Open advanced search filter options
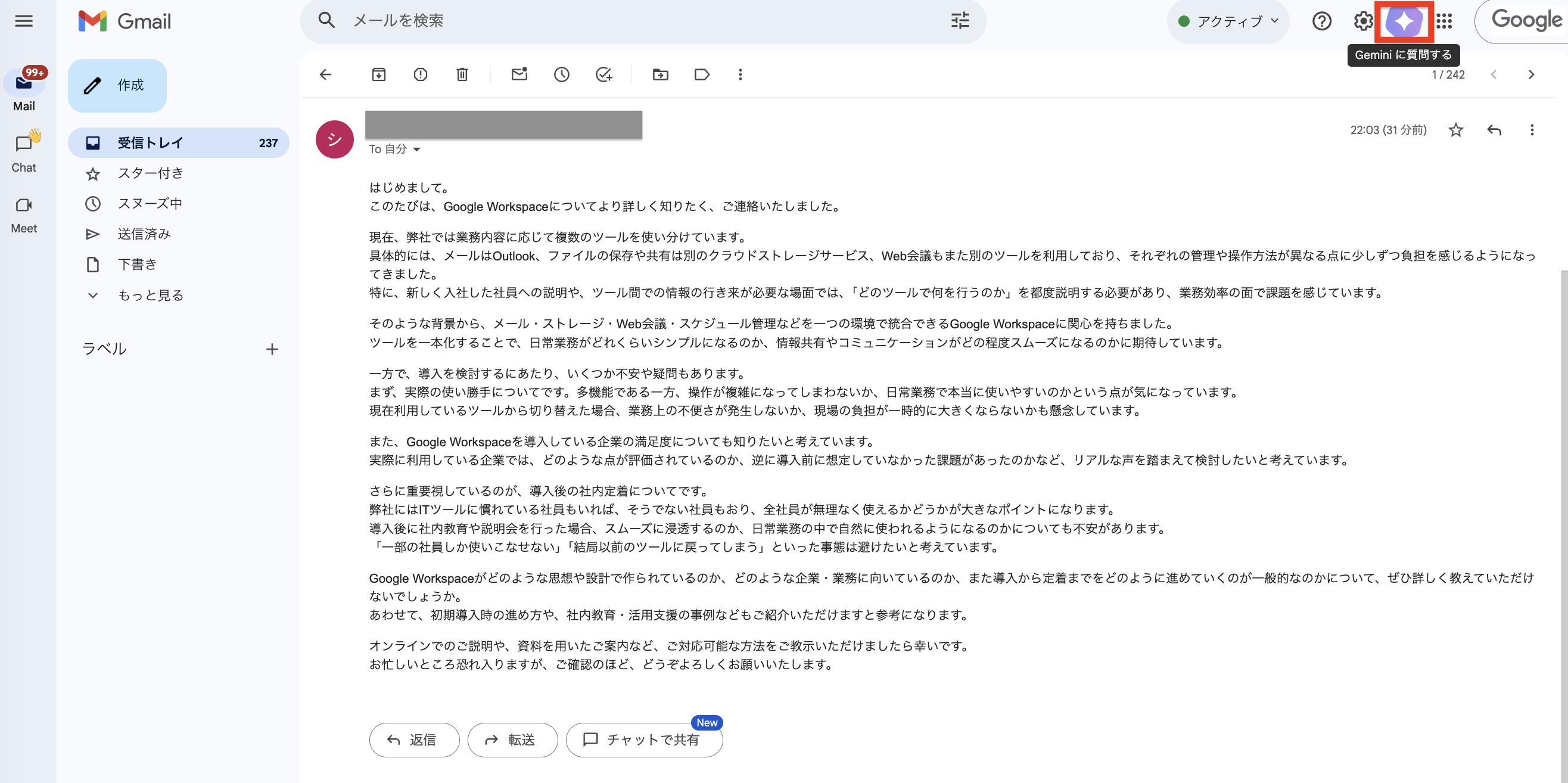 [960, 21]
